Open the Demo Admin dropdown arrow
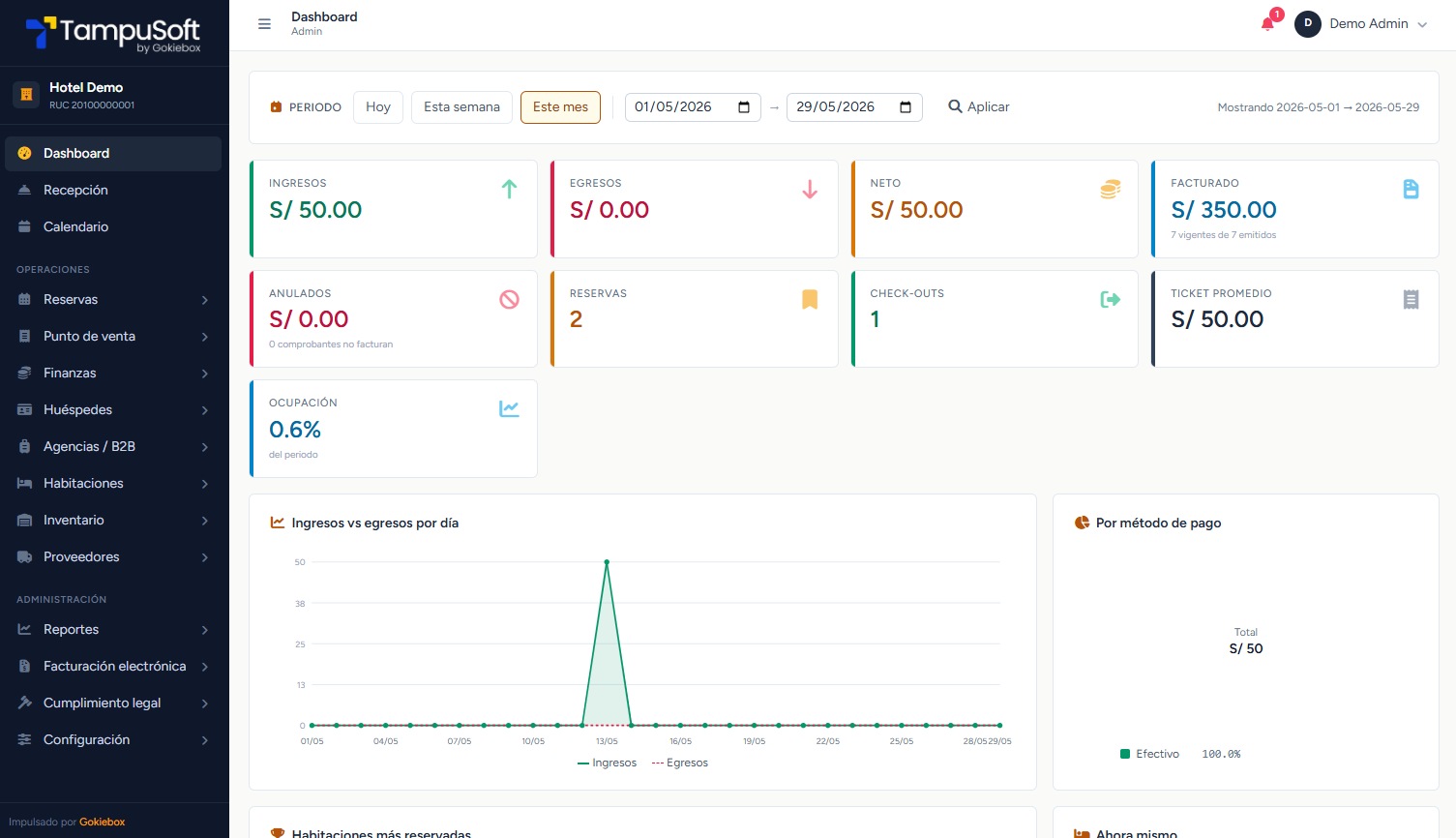This screenshot has width=1456, height=838. (x=1422, y=25)
